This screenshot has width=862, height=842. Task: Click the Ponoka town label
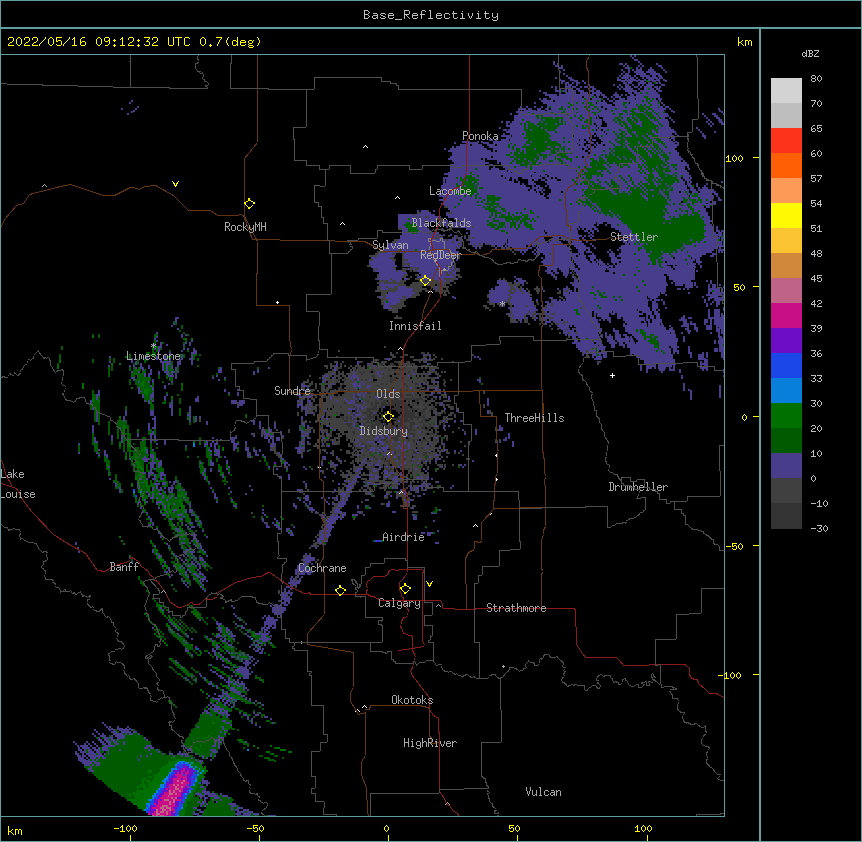480,136
